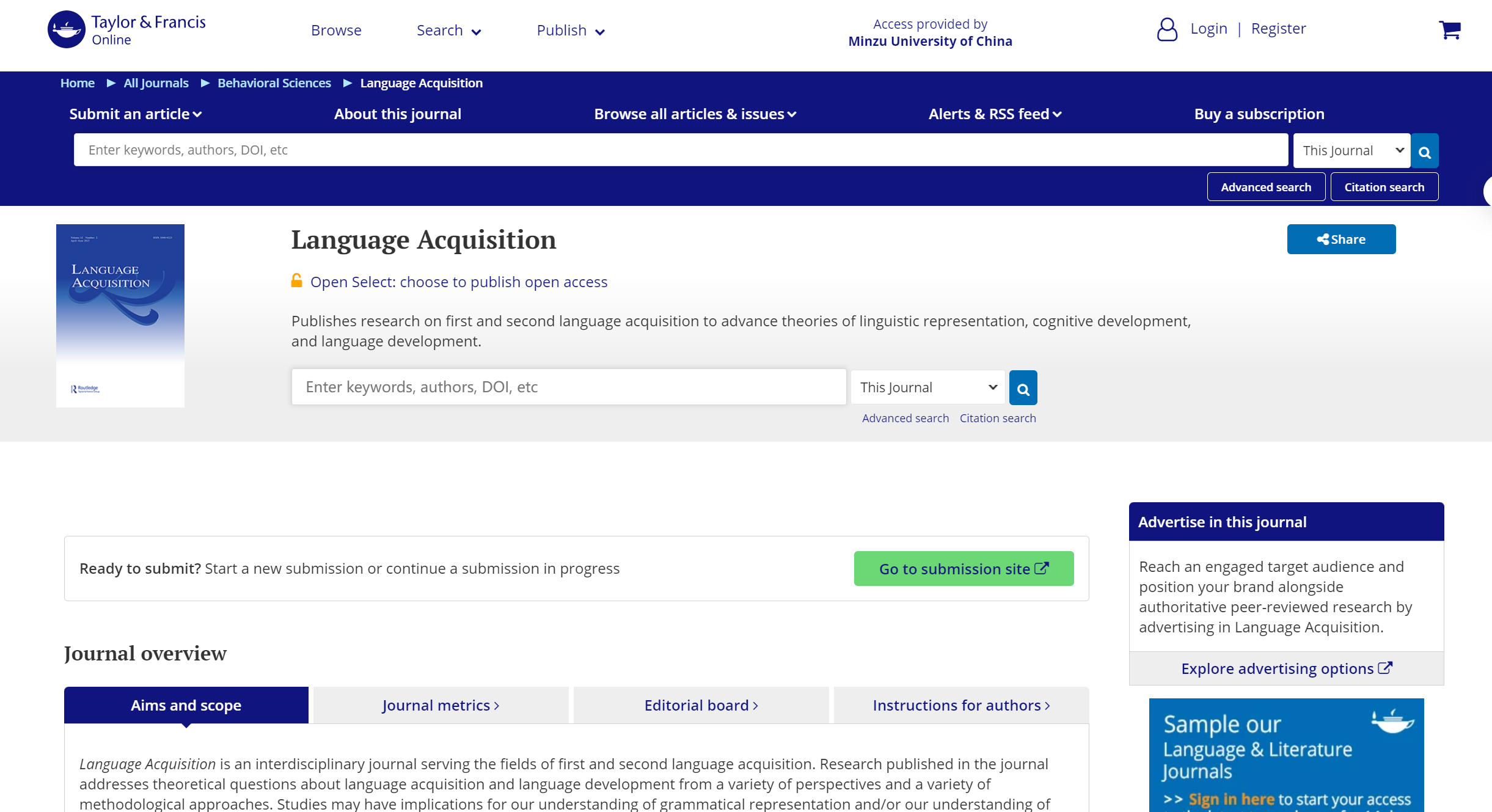This screenshot has height=812, width=1492.
Task: Click the Taylor & Francis Online logo
Action: 127,29
